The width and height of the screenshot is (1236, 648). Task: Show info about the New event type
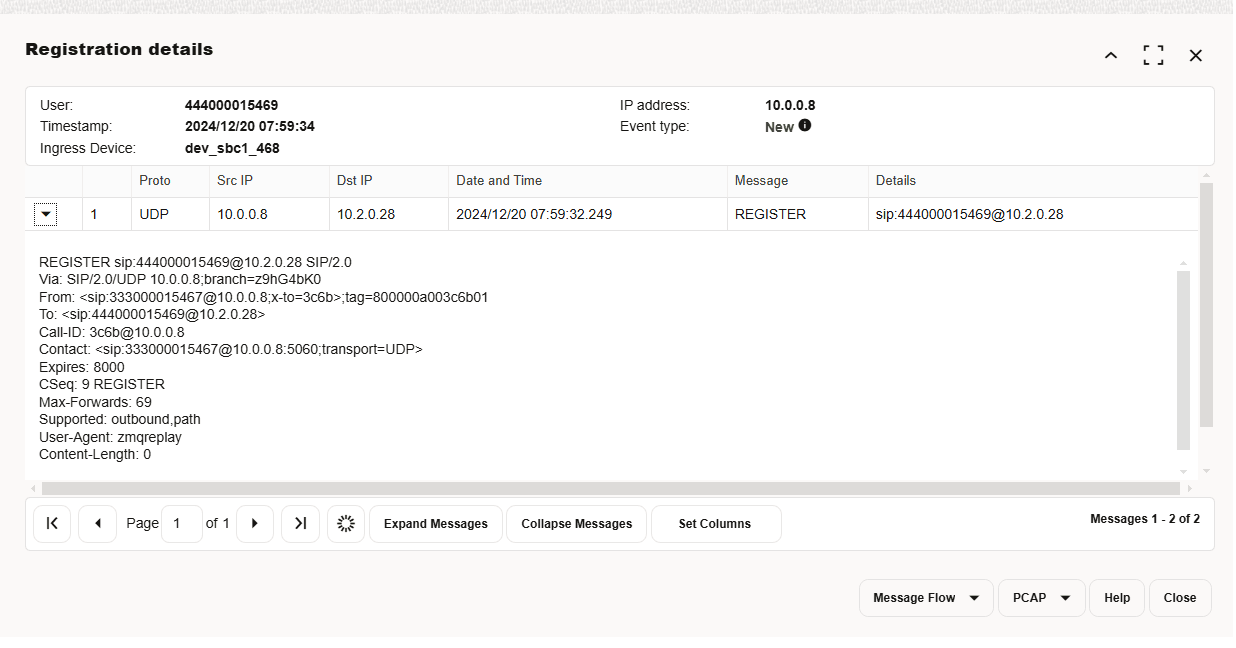(x=806, y=126)
